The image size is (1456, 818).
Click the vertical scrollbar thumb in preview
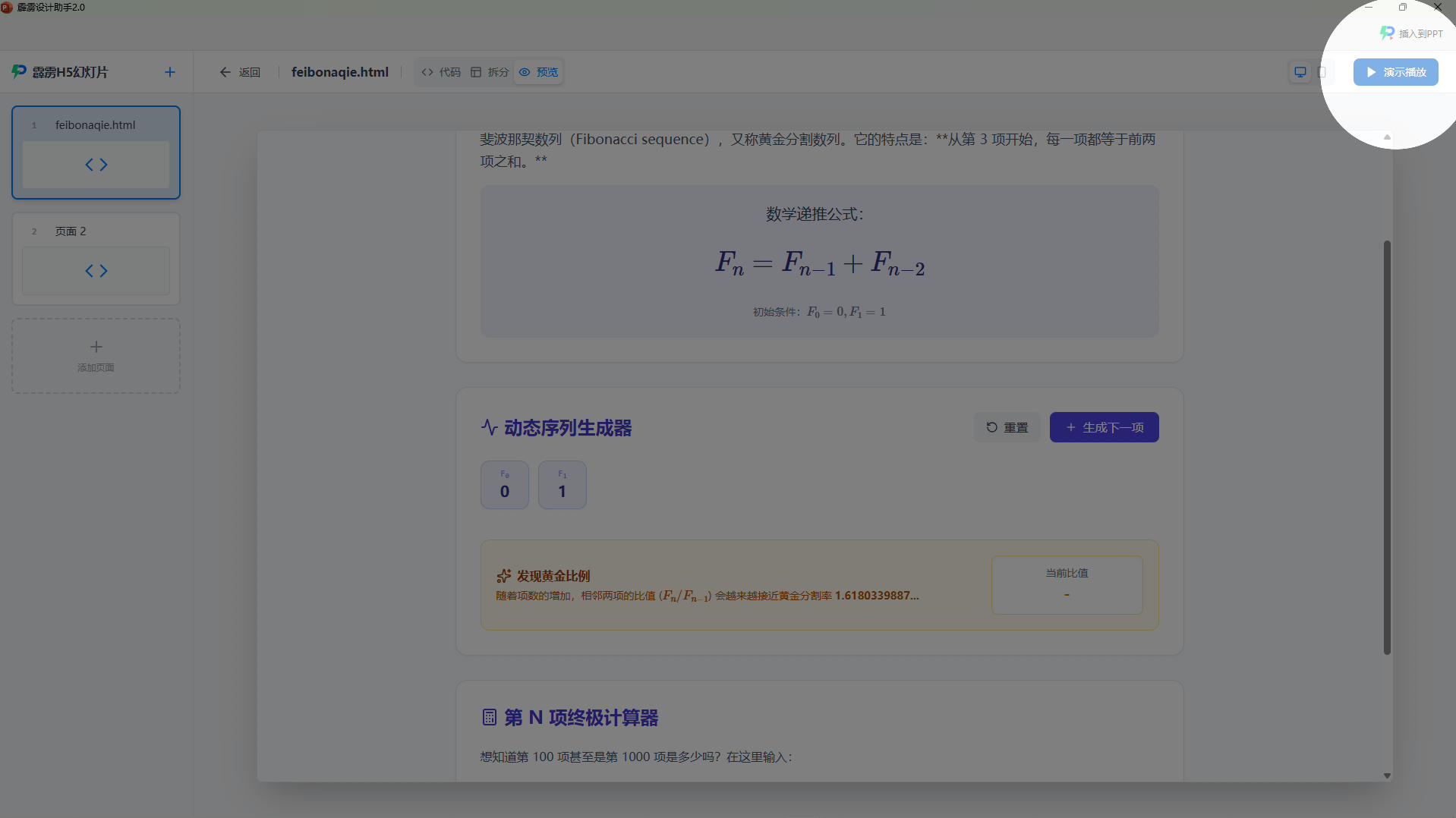click(x=1387, y=448)
